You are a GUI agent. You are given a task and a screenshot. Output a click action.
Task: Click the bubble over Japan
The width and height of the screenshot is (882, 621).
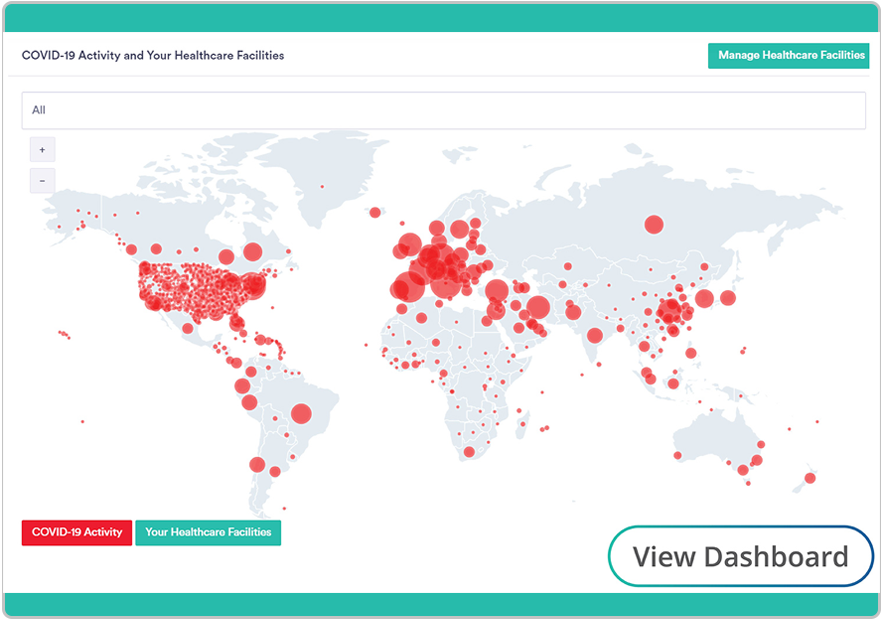coord(728,298)
